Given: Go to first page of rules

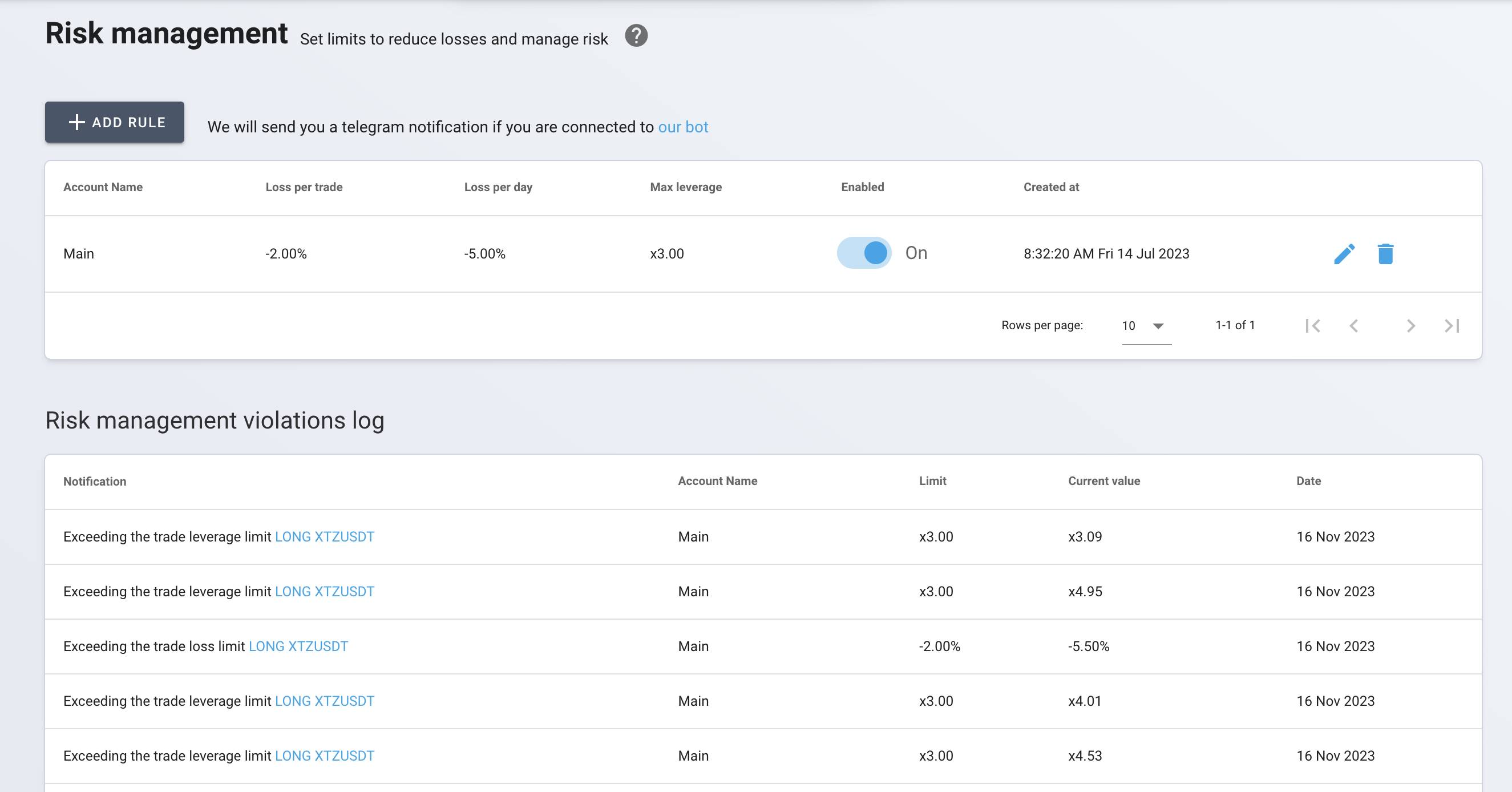Looking at the screenshot, I should [1312, 326].
